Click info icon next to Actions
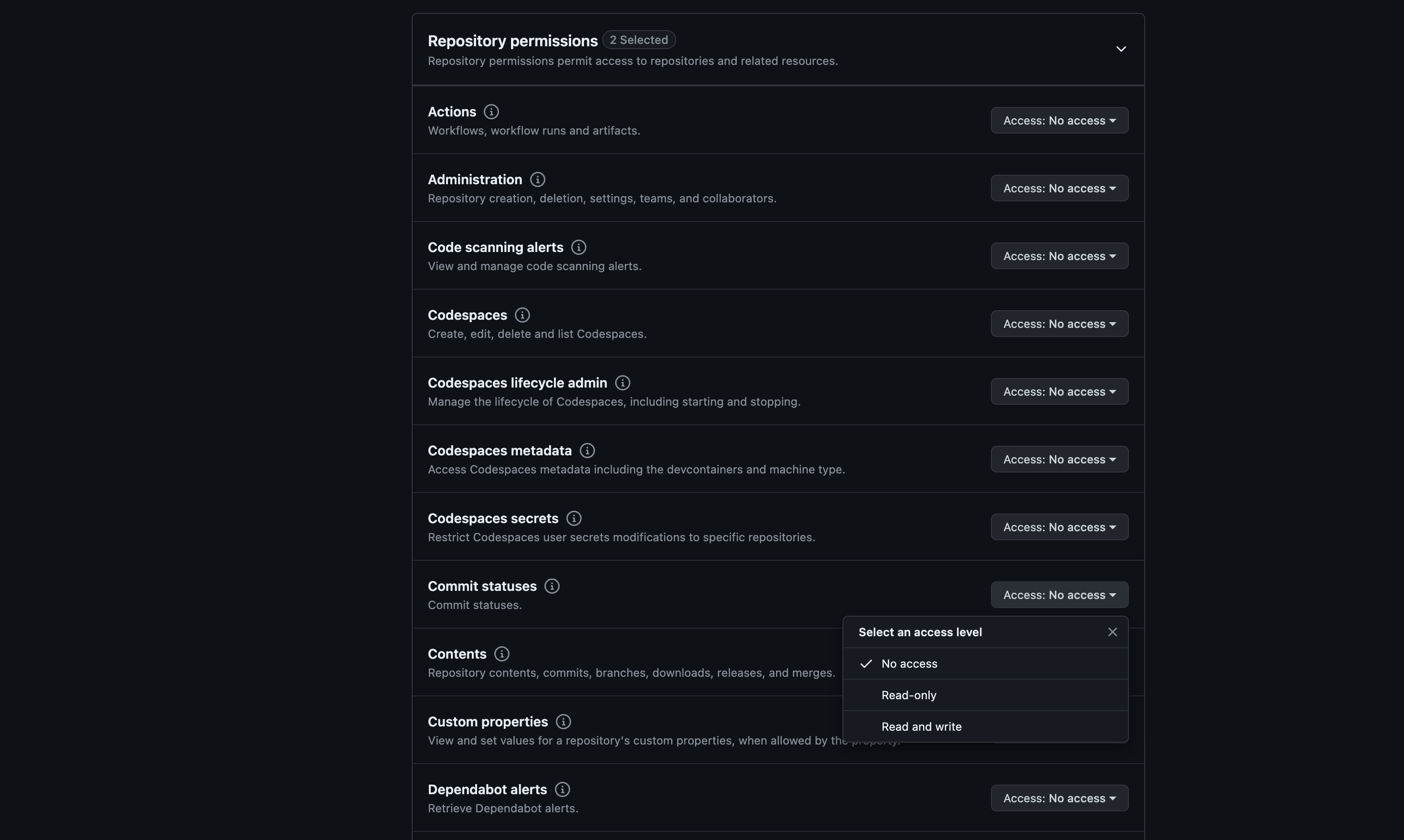Screen dimensions: 1404x840 (491, 112)
